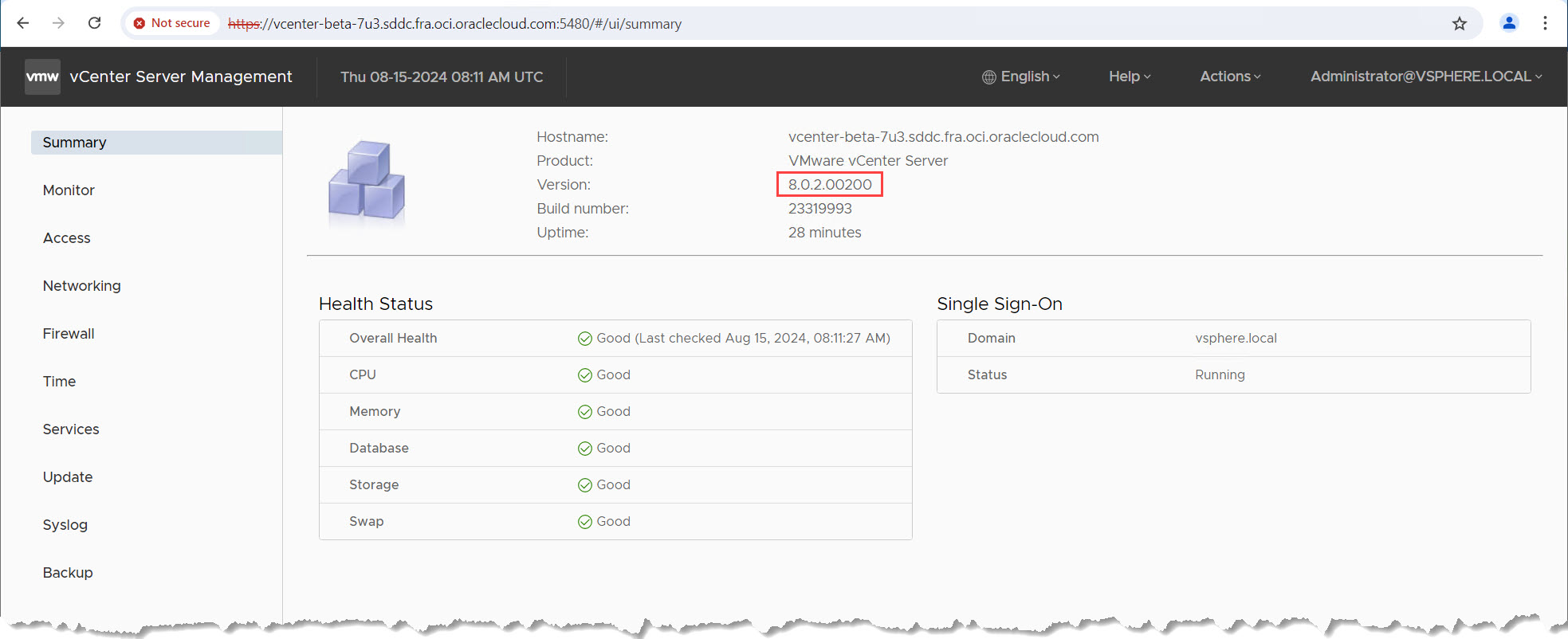Reload the page with the refresh icon
The image size is (1568, 639).
point(94,23)
